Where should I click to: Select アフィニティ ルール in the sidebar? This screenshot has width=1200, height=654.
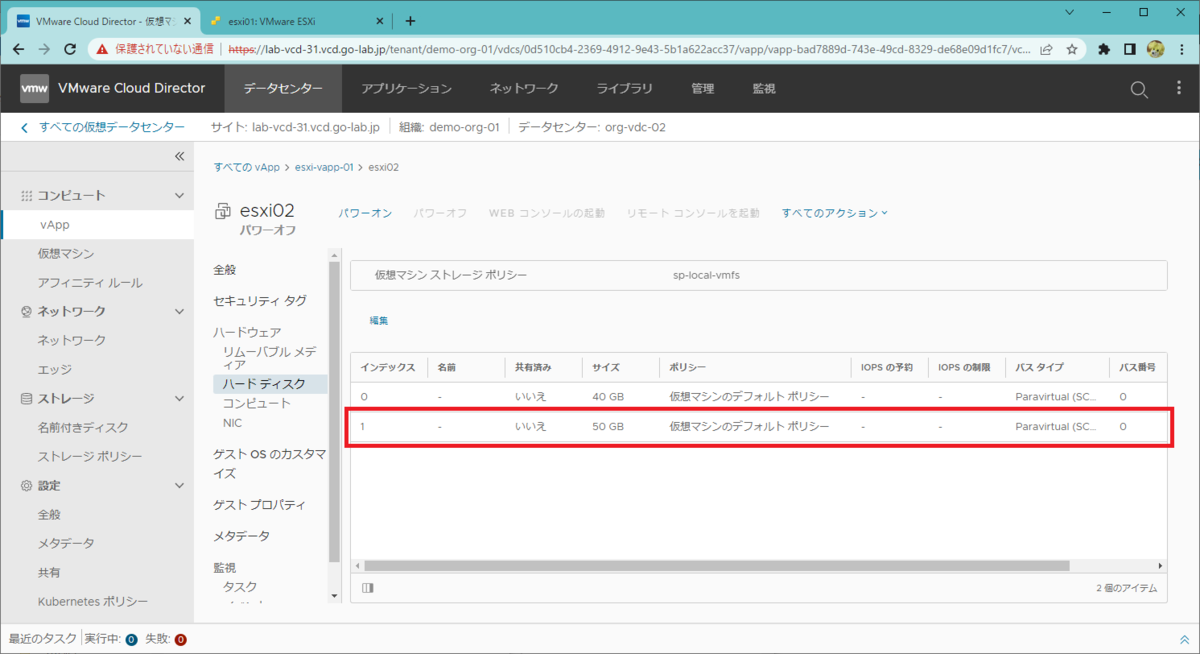pyautogui.click(x=90, y=282)
